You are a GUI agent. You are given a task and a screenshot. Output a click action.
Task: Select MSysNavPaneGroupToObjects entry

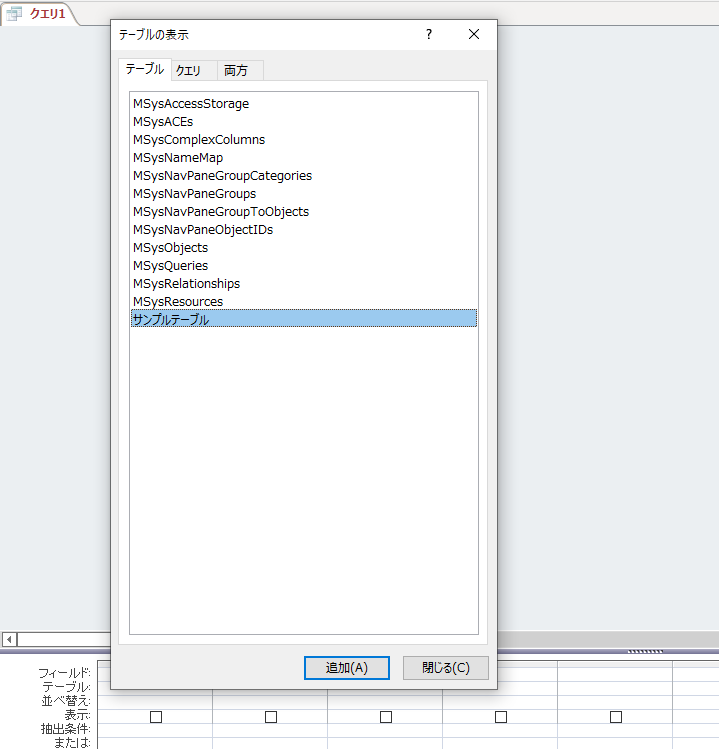pos(304,212)
